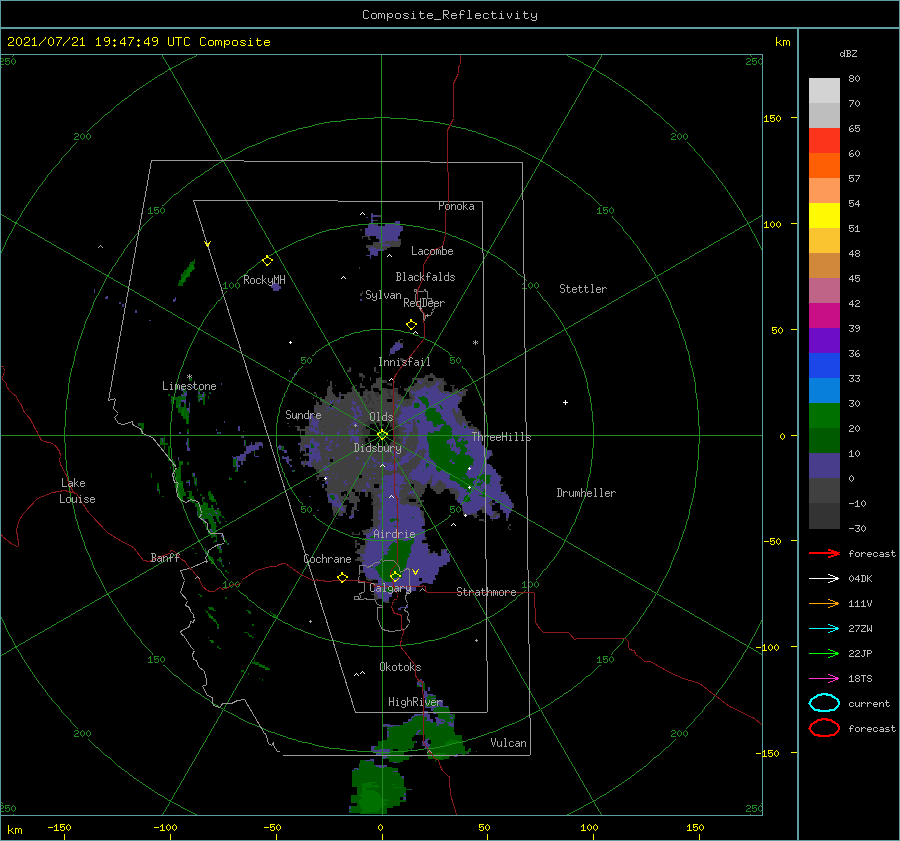Click the Blackfalds city label
This screenshot has width=900, height=841.
pos(425,277)
